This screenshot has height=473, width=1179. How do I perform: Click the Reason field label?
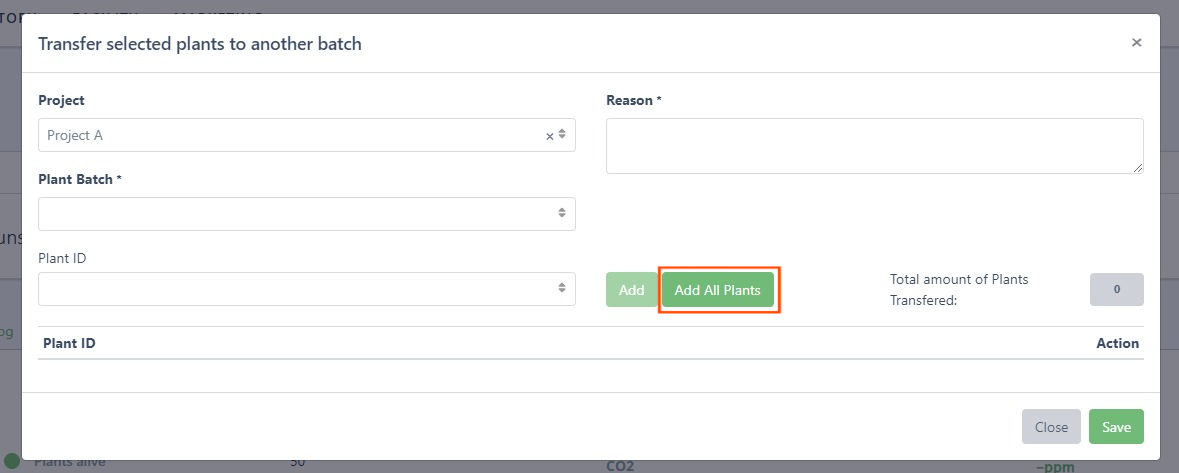click(x=633, y=101)
